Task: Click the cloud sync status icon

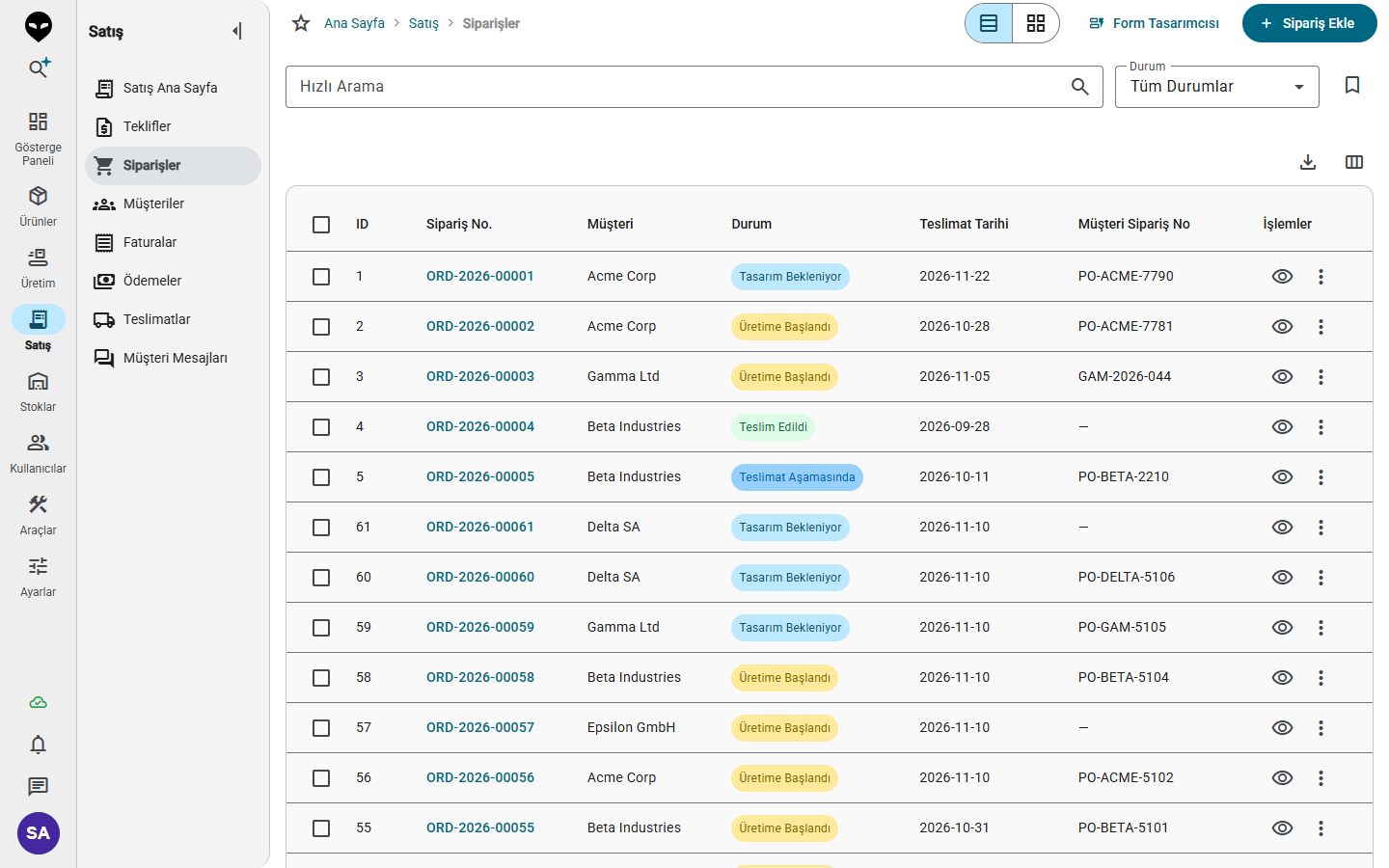Action: pyautogui.click(x=39, y=702)
